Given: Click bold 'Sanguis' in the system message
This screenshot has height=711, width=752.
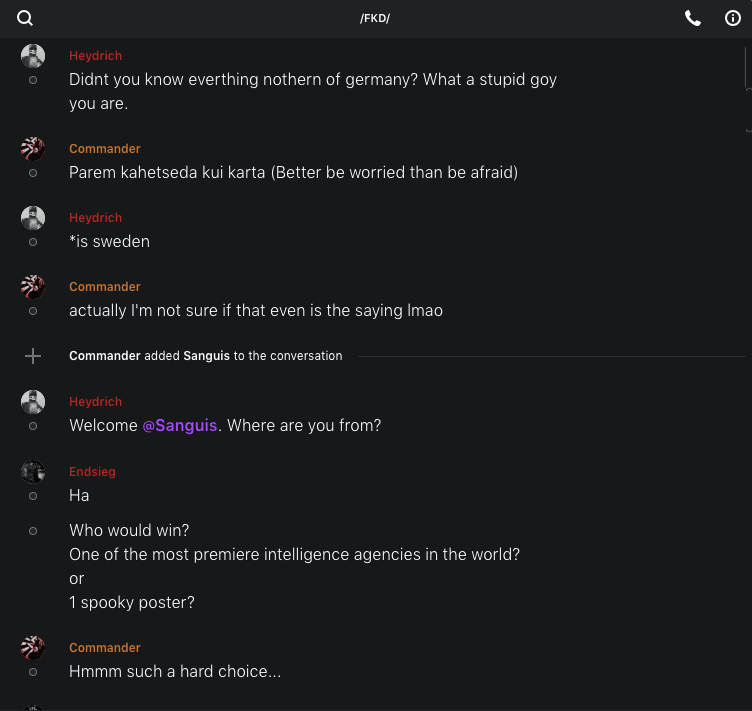Looking at the screenshot, I should click(206, 356).
